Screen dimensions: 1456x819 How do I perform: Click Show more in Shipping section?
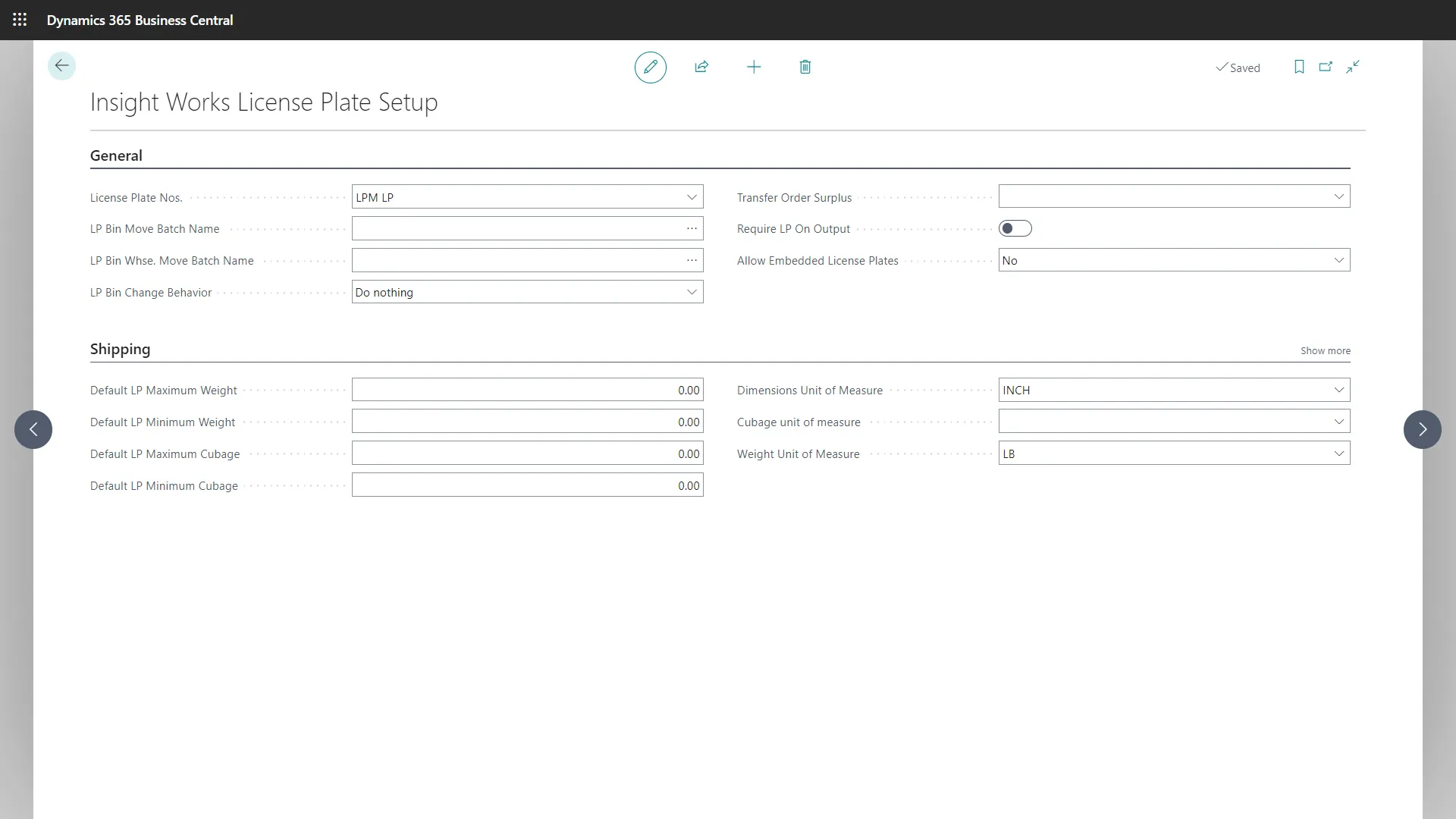(1325, 350)
